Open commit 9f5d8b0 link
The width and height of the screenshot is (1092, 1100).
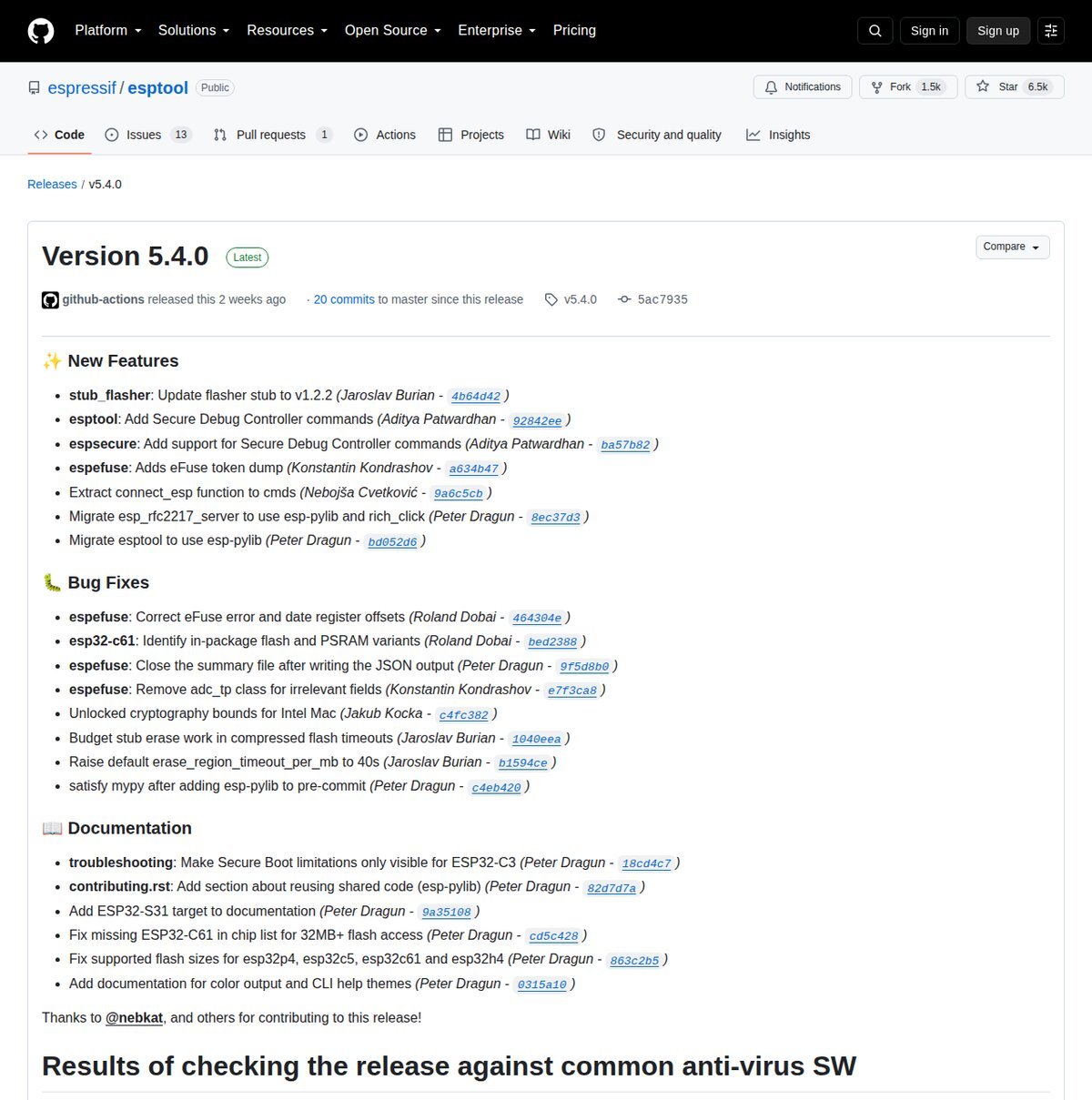tap(584, 667)
